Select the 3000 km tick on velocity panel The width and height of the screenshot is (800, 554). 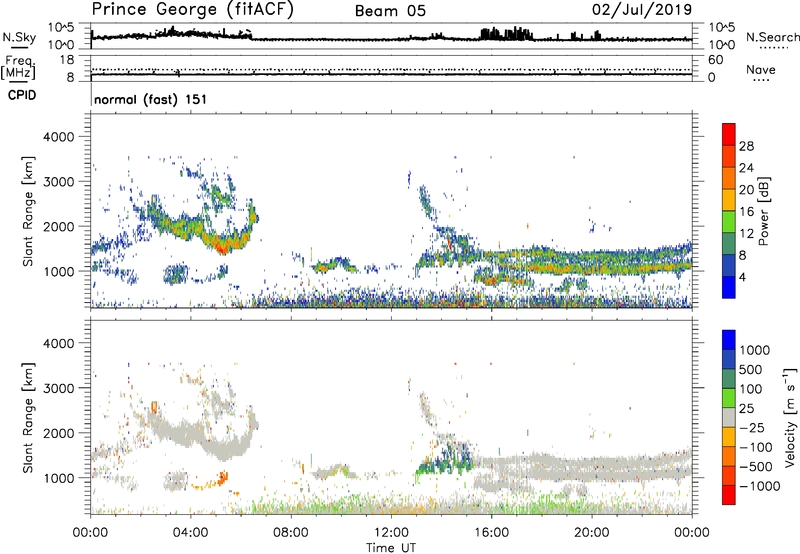(58, 388)
